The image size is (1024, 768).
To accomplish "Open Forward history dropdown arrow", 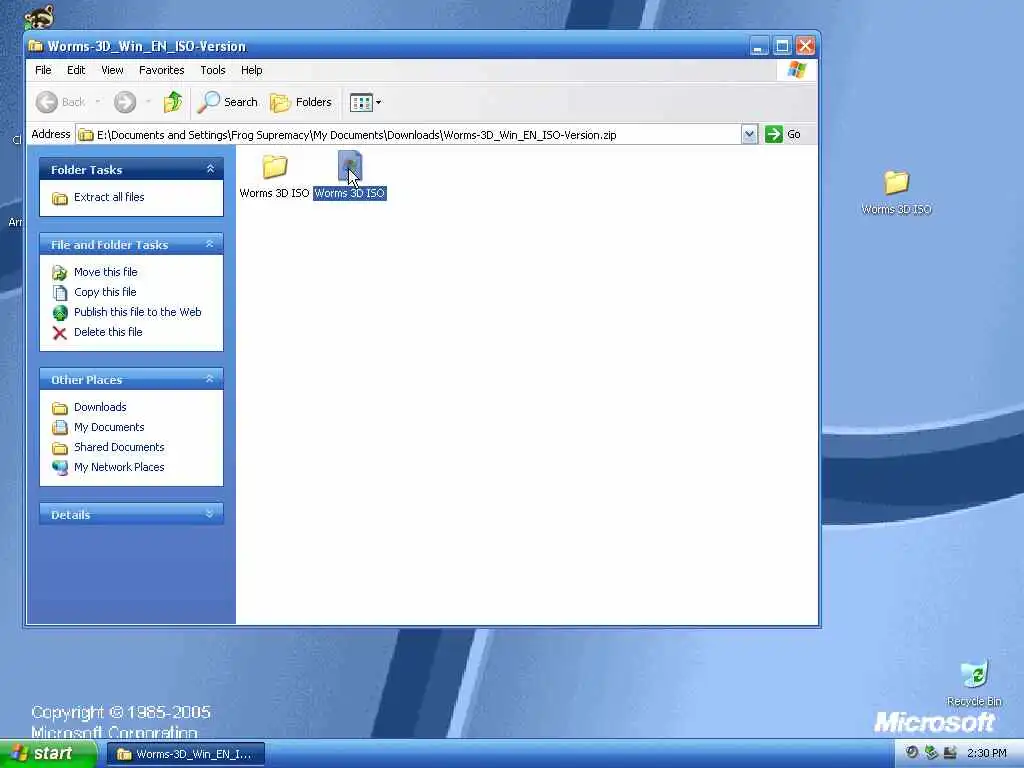I will point(148,102).
